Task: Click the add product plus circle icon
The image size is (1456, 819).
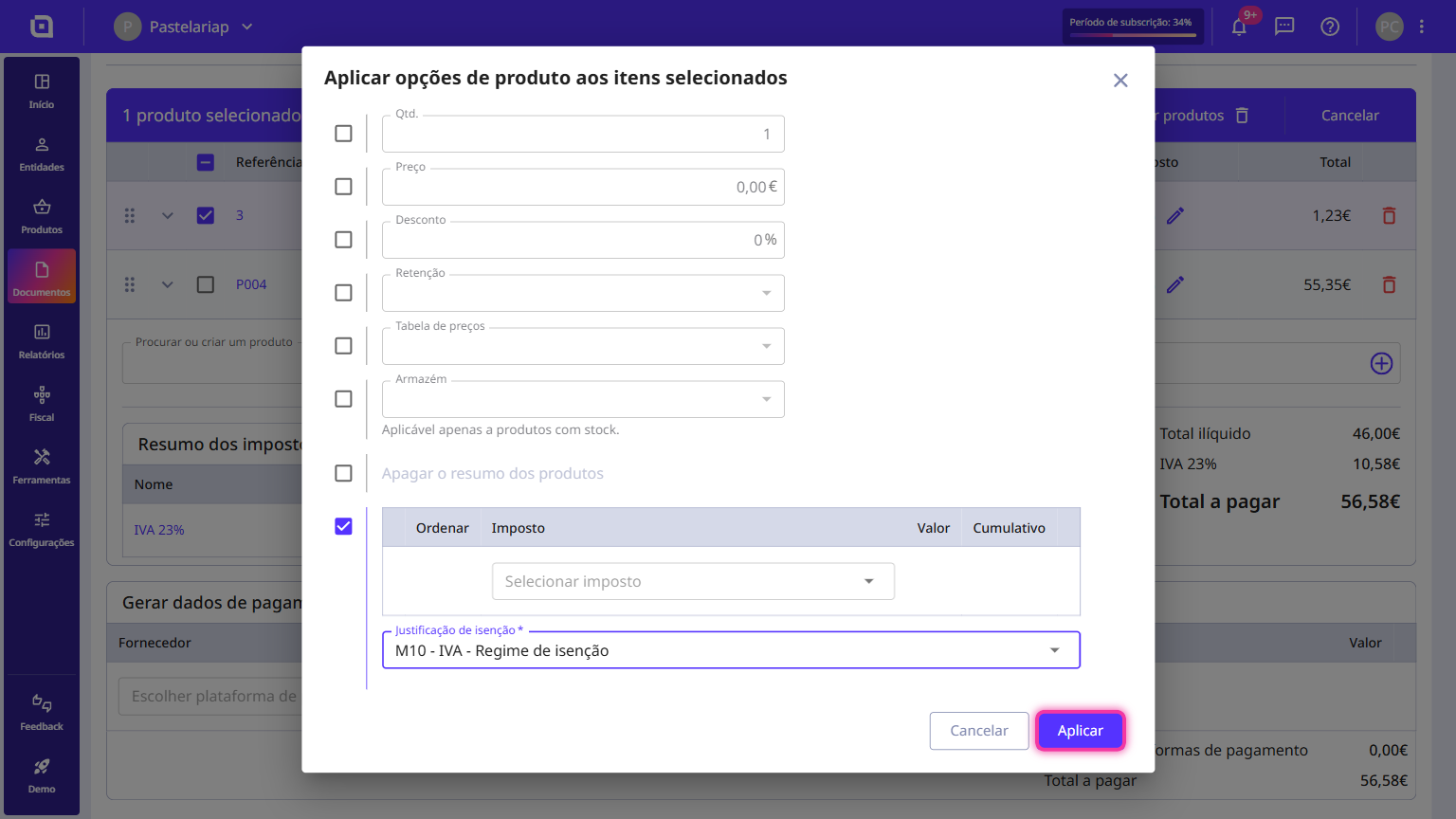Action: tap(1381, 363)
